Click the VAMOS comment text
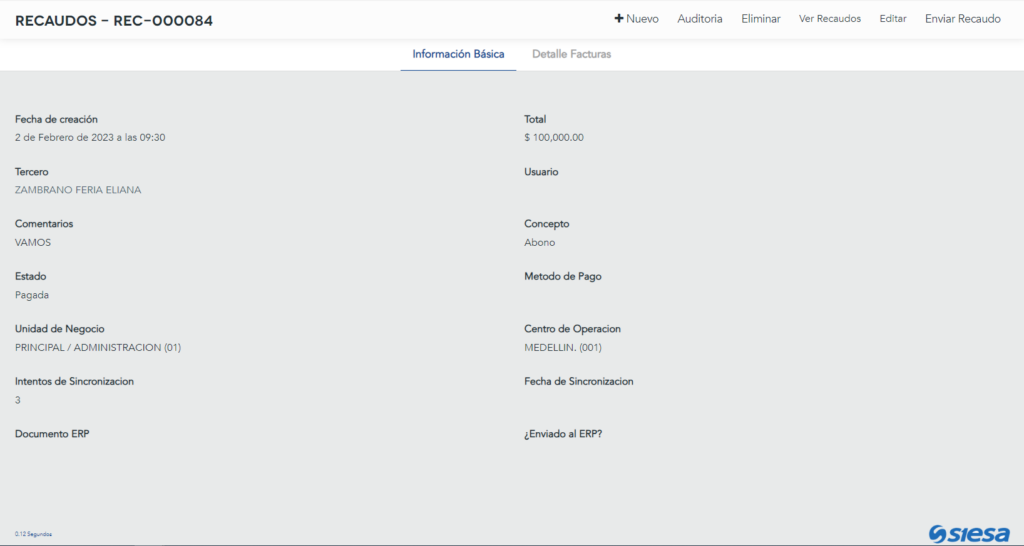The width and height of the screenshot is (1024, 546). pos(33,243)
